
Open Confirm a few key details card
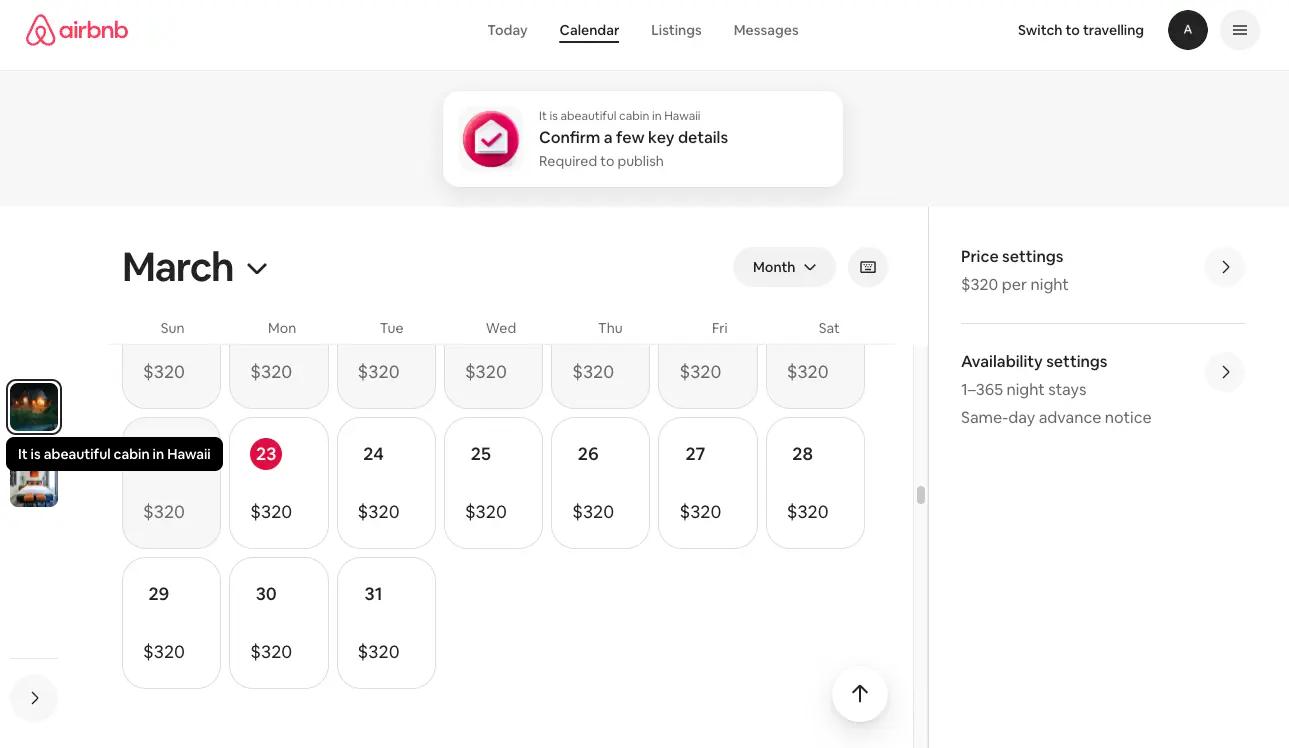pos(643,139)
